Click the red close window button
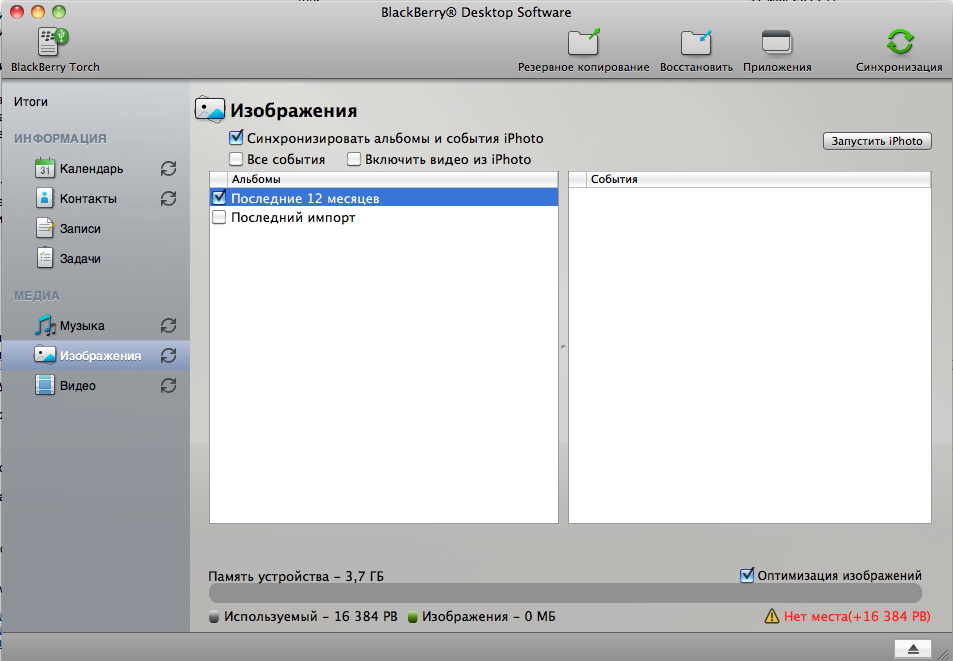This screenshot has height=661, width=953. pos(17,12)
